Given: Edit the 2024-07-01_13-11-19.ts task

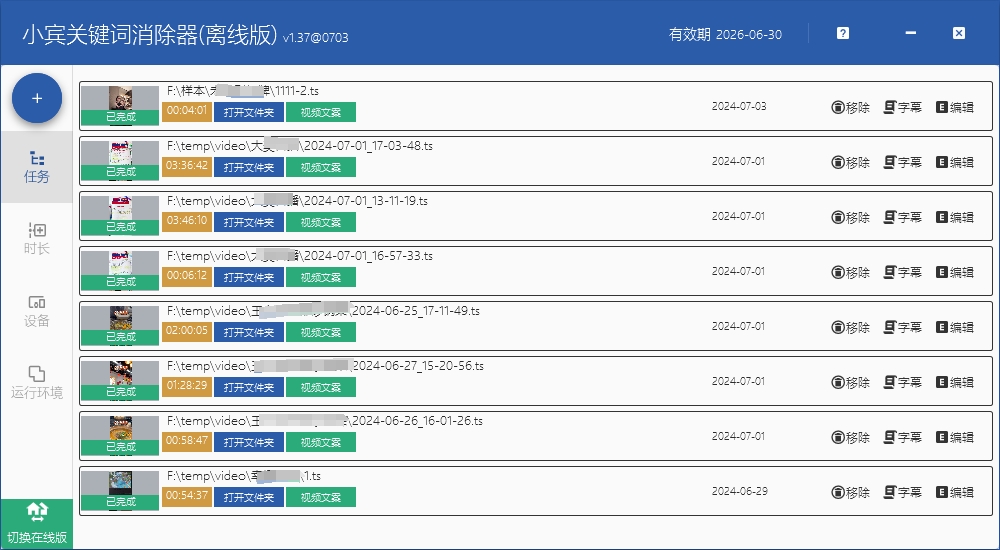Looking at the screenshot, I should point(955,217).
